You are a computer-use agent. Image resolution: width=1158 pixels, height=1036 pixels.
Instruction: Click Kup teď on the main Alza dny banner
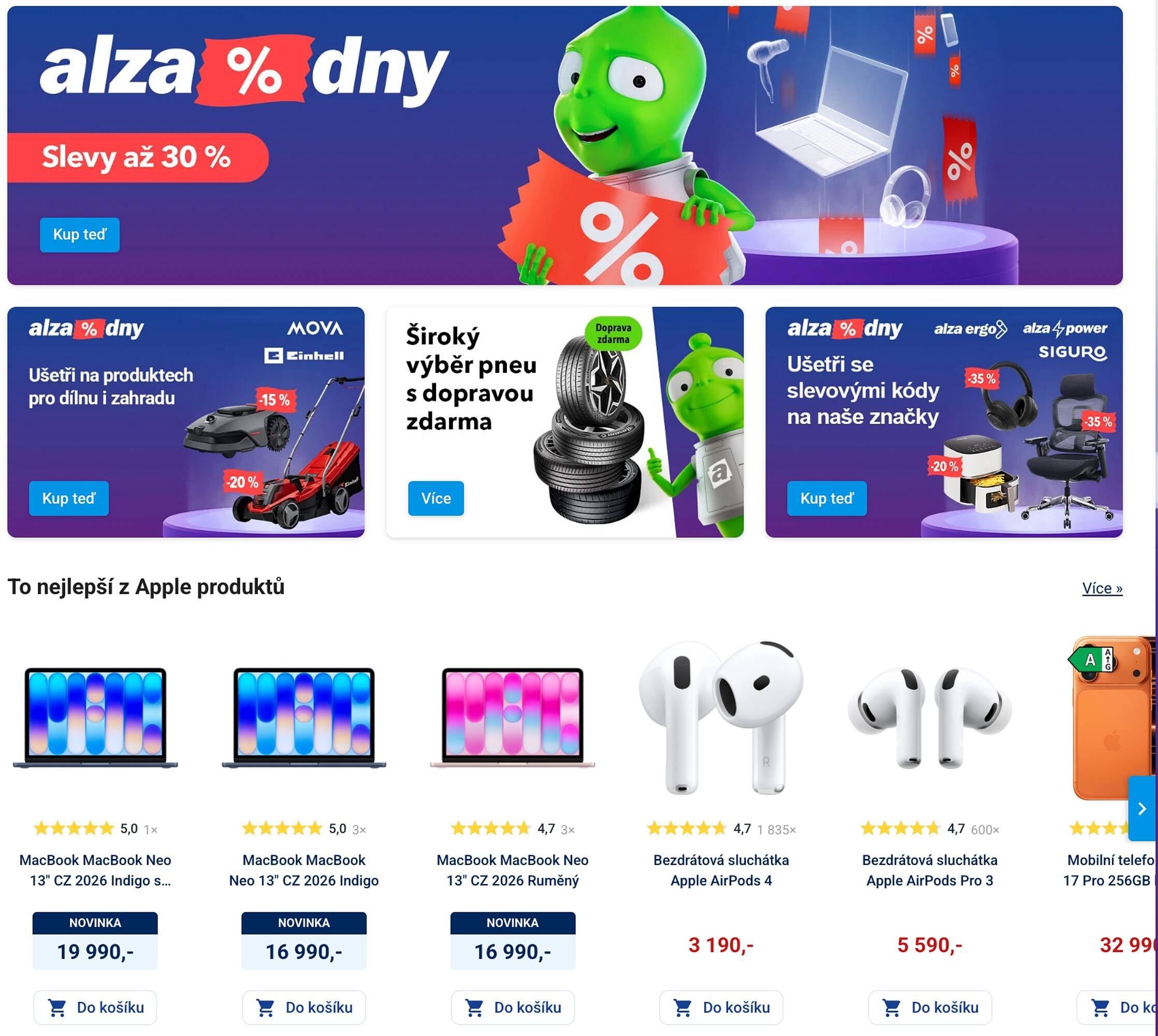(x=80, y=235)
